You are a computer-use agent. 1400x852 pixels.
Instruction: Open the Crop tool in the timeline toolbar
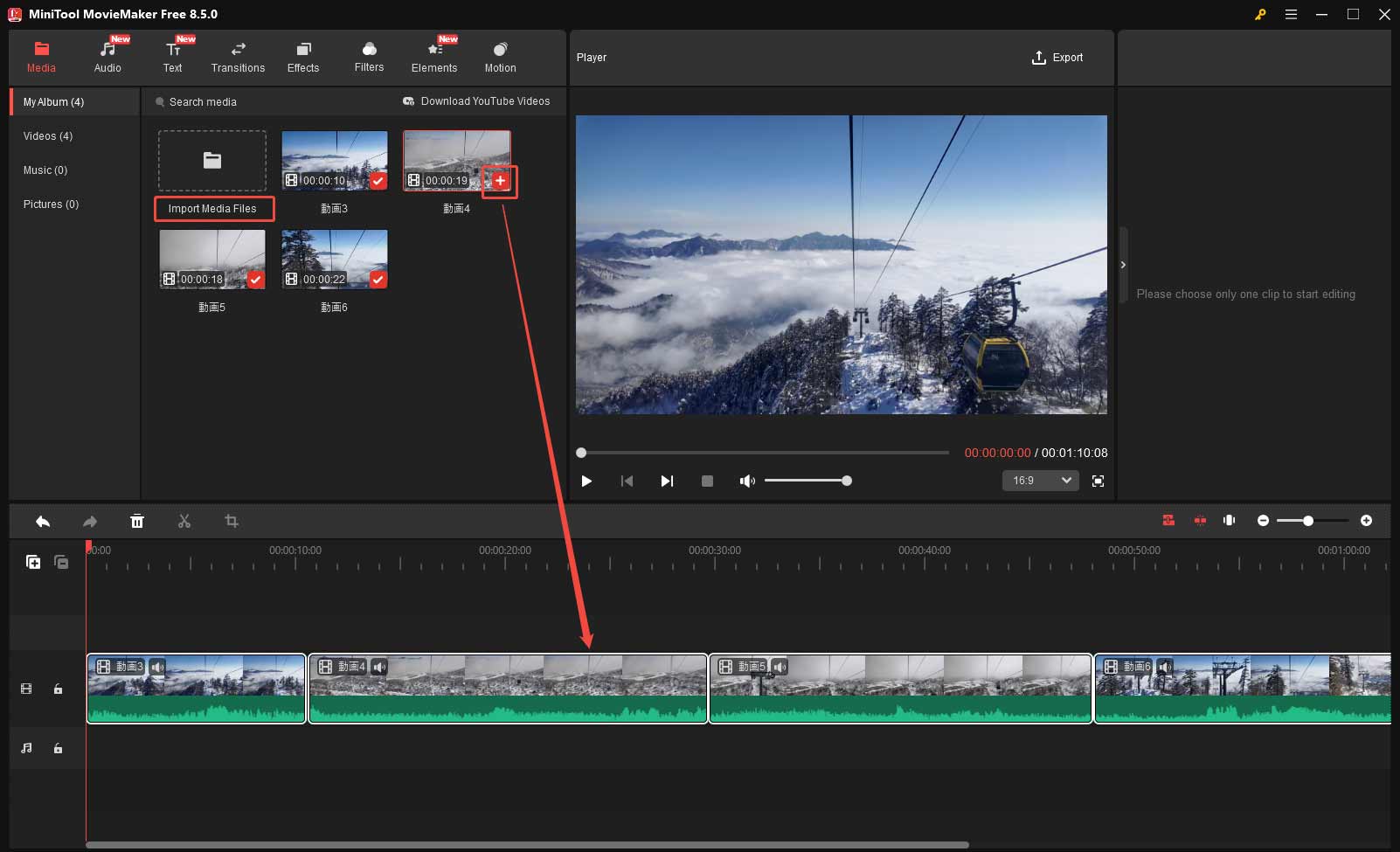tap(232, 521)
